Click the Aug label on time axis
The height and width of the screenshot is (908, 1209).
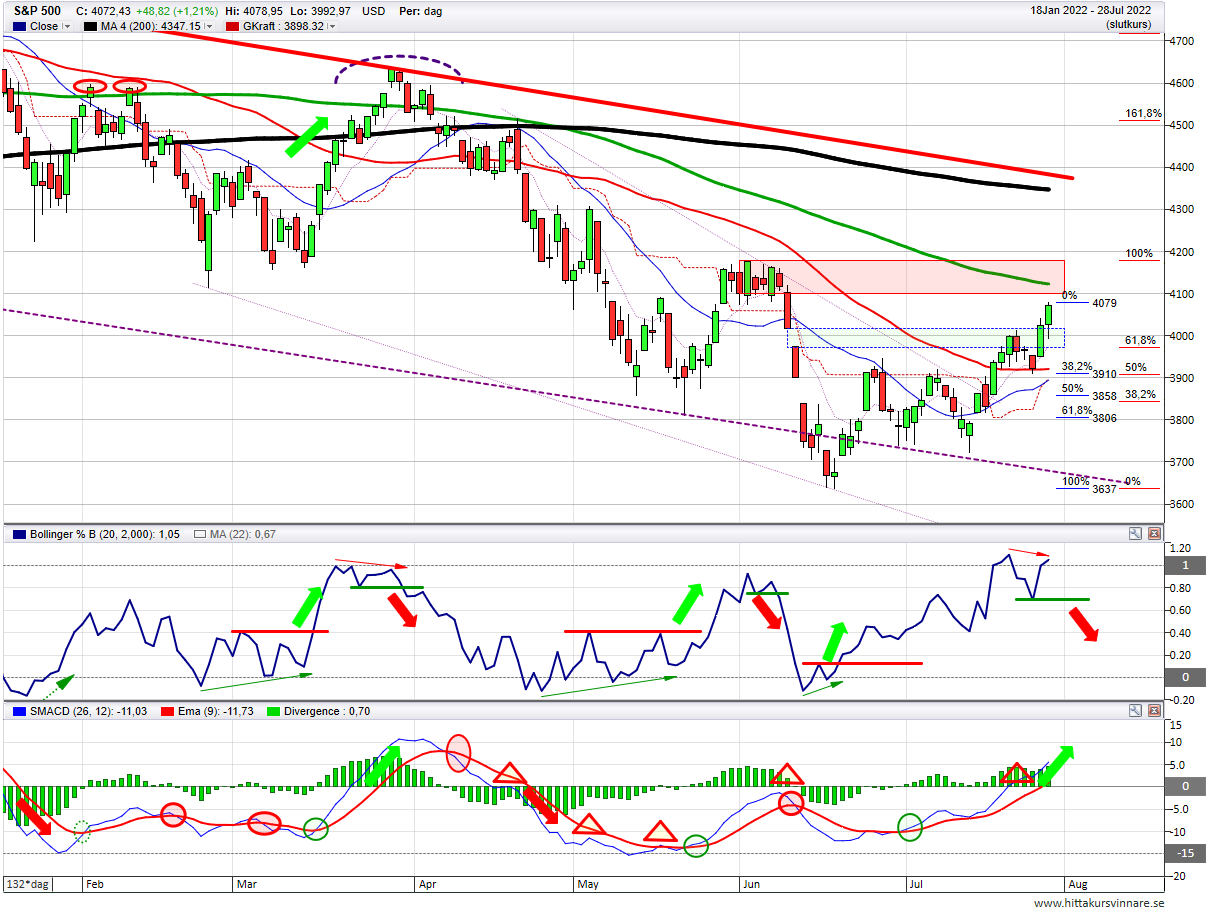[1078, 885]
